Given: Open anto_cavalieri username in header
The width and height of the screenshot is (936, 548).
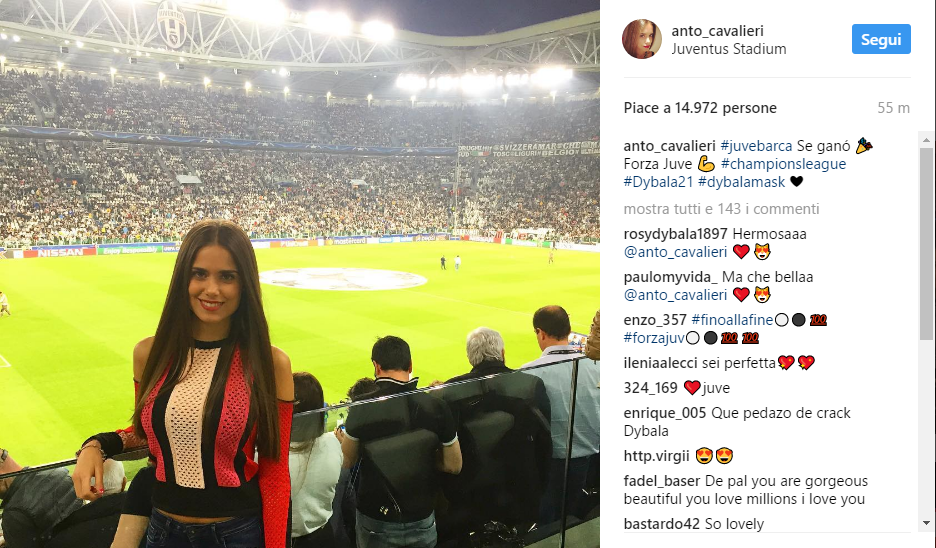Looking at the screenshot, I should point(717,31).
